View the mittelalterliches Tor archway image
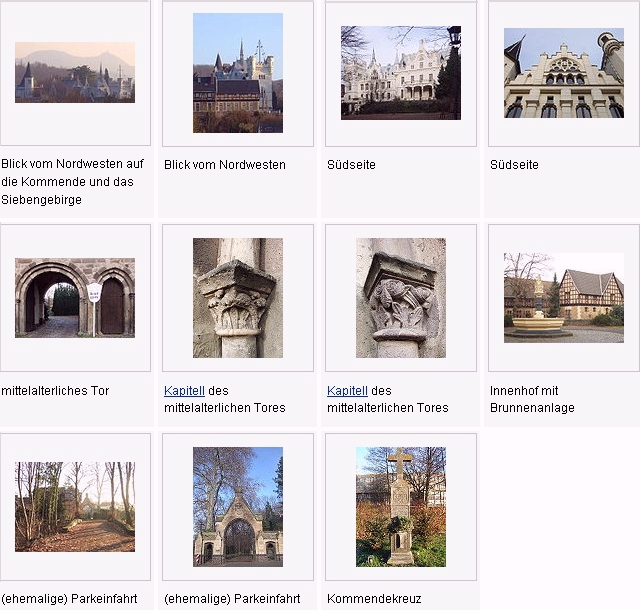Image resolution: width=640 pixels, height=610 pixels. click(75, 297)
